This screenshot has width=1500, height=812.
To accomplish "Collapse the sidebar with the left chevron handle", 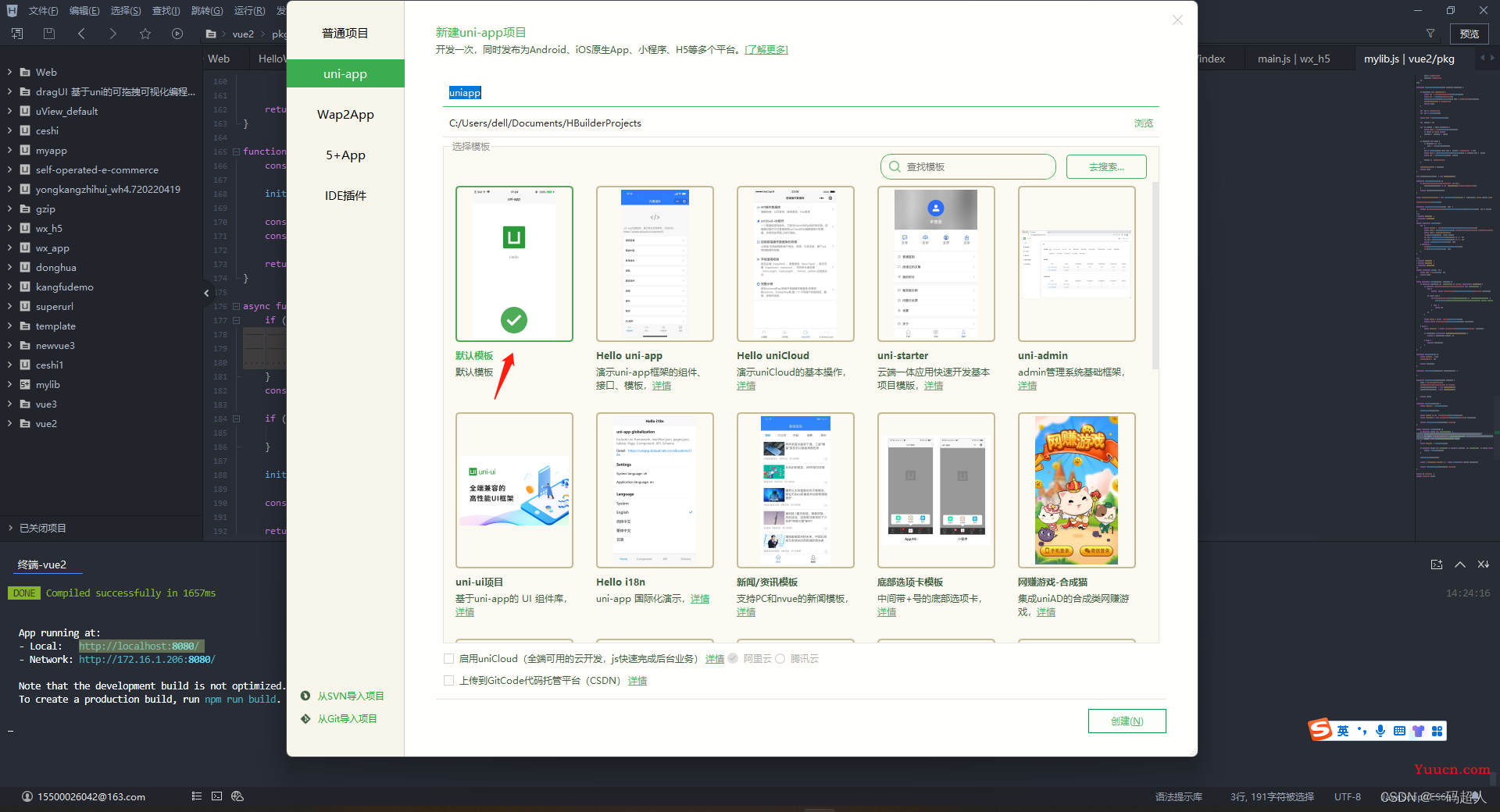I will coord(206,293).
